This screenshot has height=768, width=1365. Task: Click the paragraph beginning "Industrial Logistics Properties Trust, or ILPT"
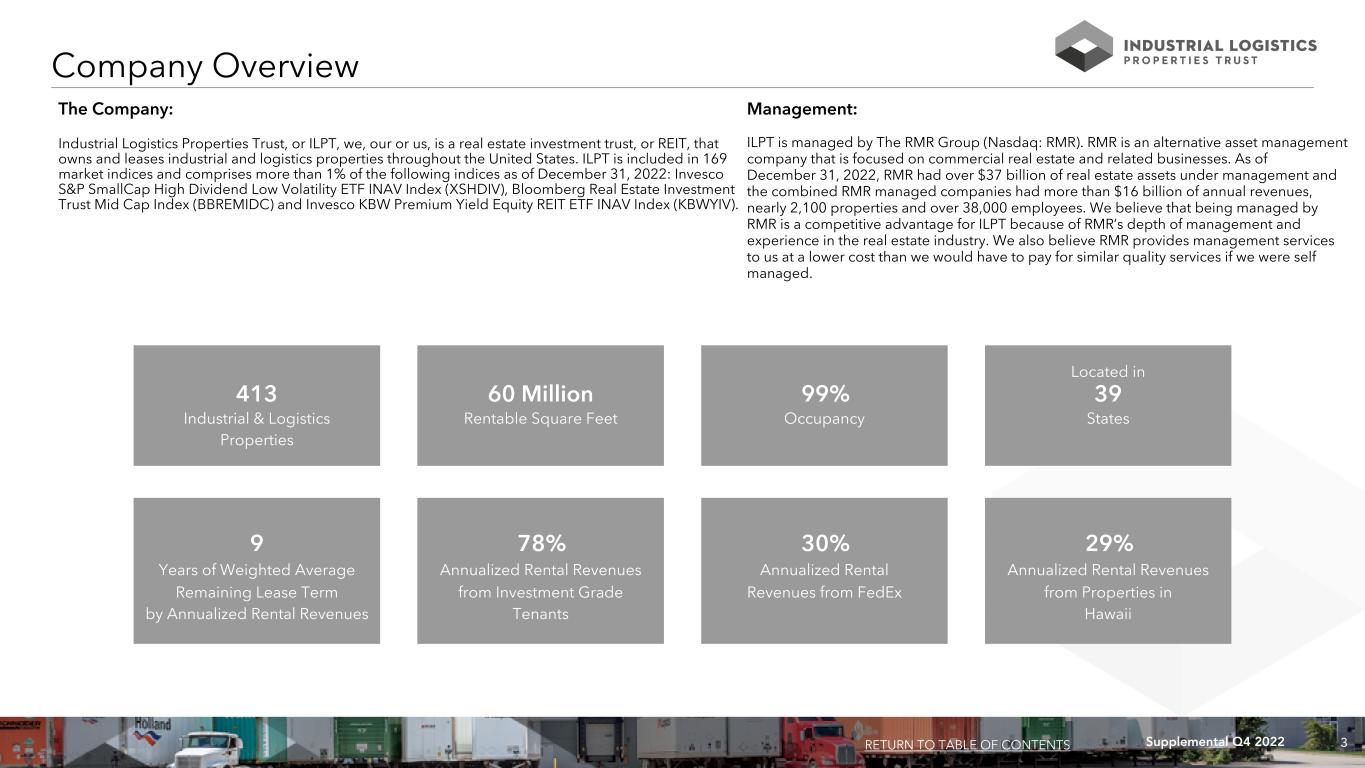tap(398, 174)
